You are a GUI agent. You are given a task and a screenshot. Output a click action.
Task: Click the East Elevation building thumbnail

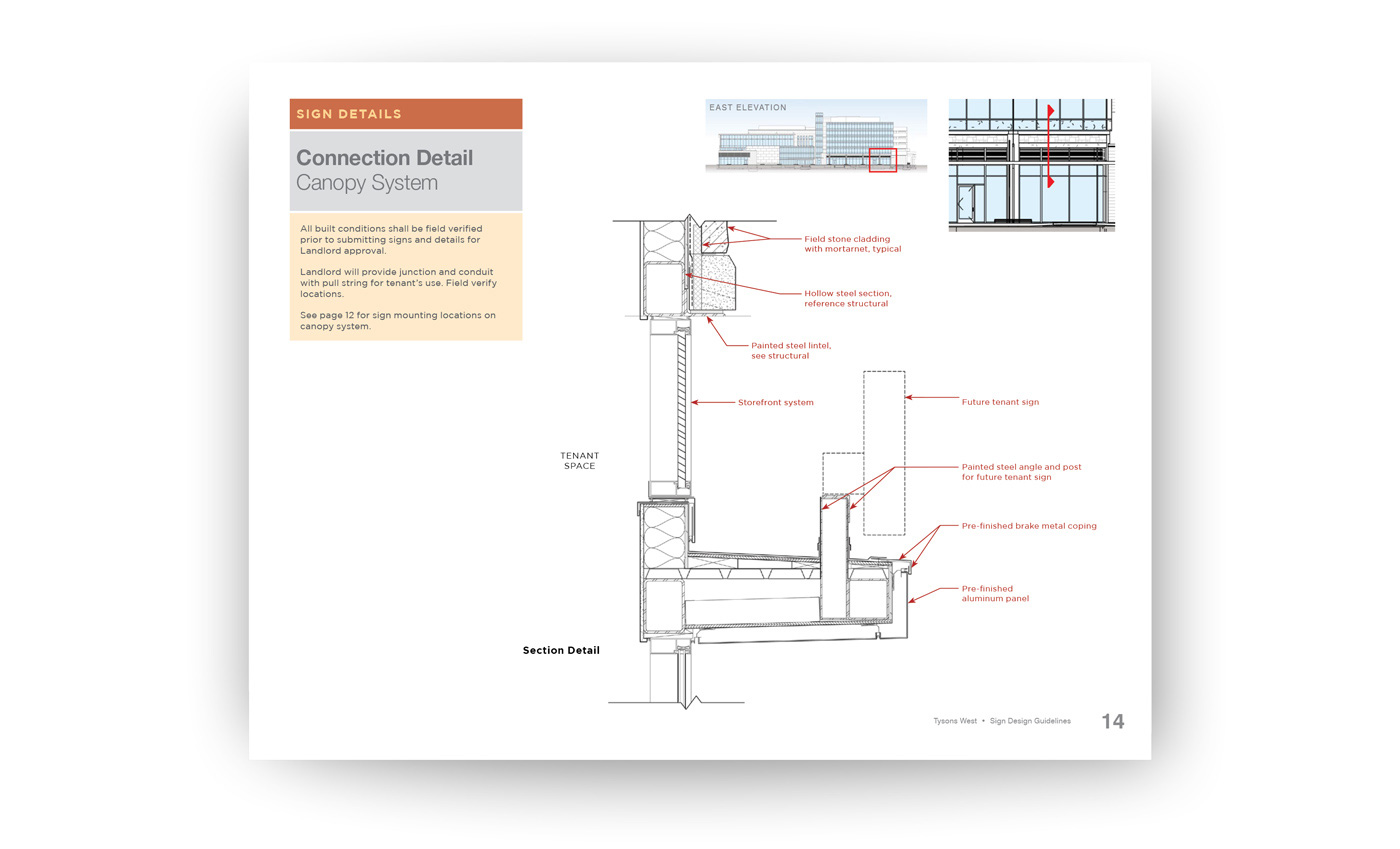[x=816, y=137]
